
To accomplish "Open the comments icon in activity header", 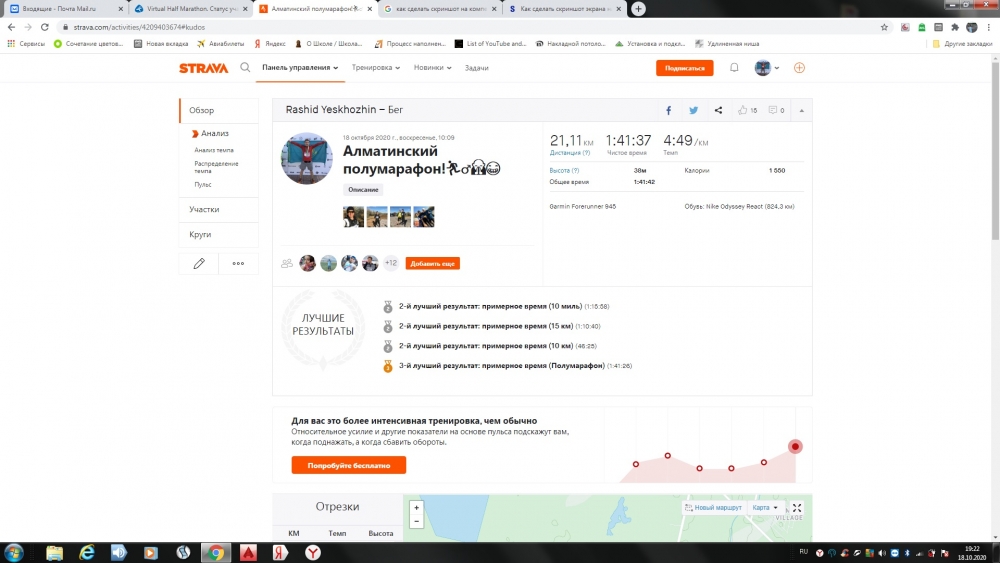I will pos(776,110).
